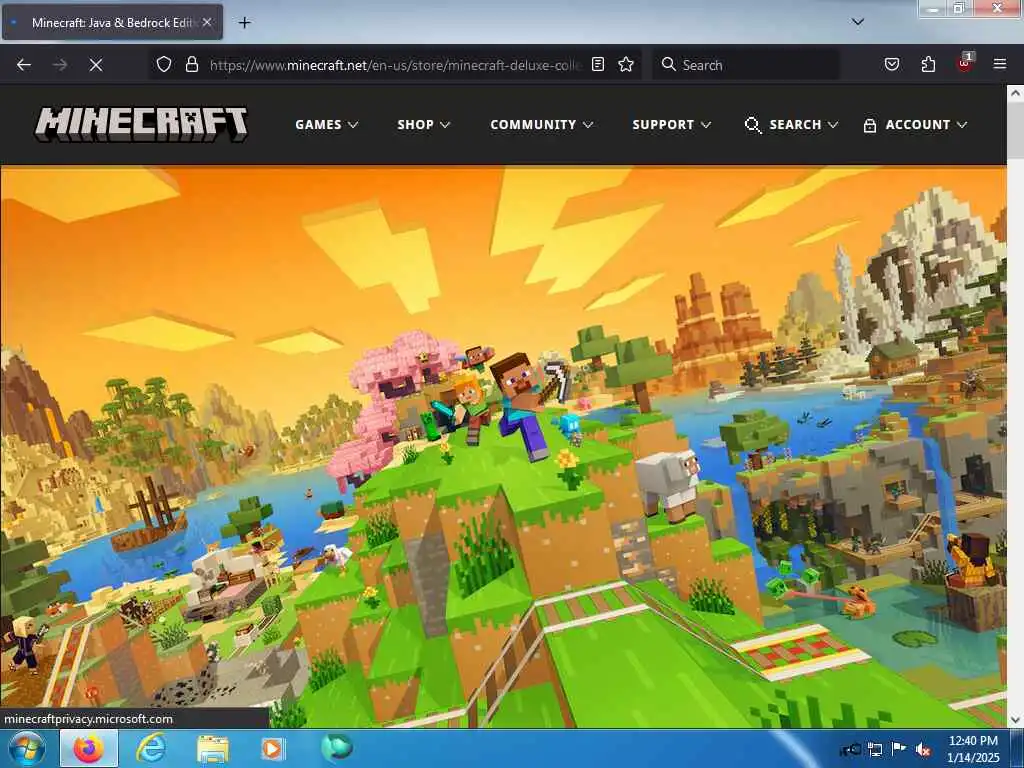Open the Windows Start button
Viewport: 1024px width, 768px height.
coord(27,748)
